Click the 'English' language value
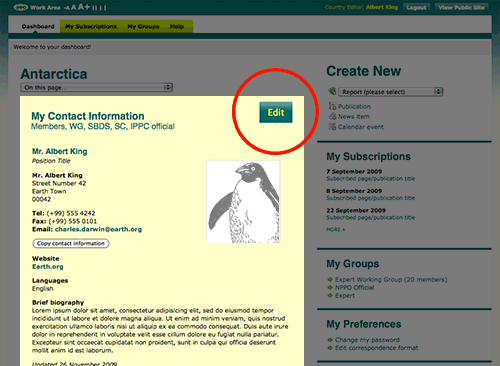 (43, 289)
